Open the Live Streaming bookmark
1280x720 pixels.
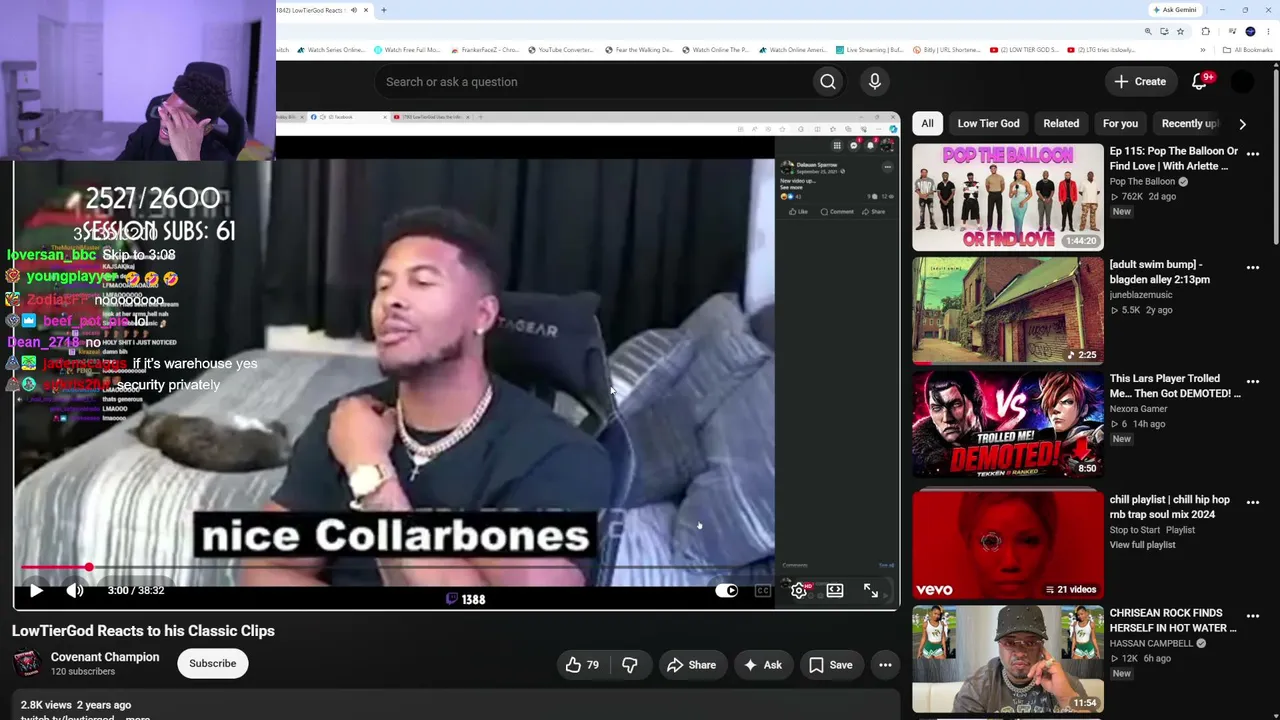point(869,50)
